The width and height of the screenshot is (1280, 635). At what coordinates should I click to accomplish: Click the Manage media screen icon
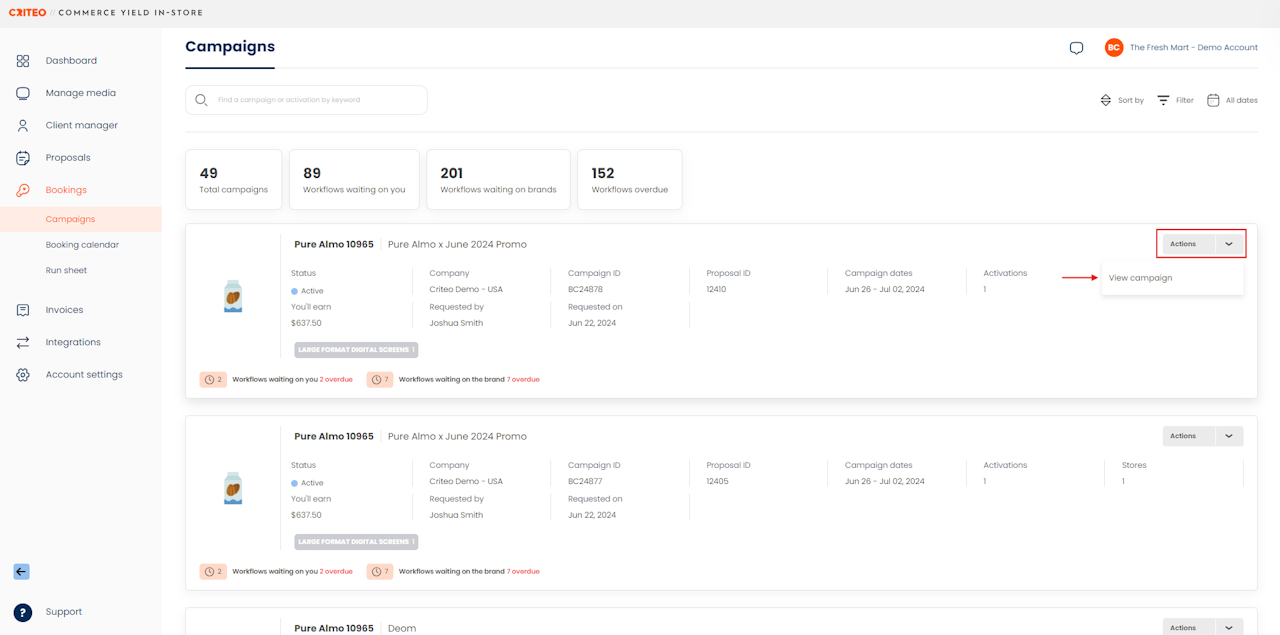point(22,93)
